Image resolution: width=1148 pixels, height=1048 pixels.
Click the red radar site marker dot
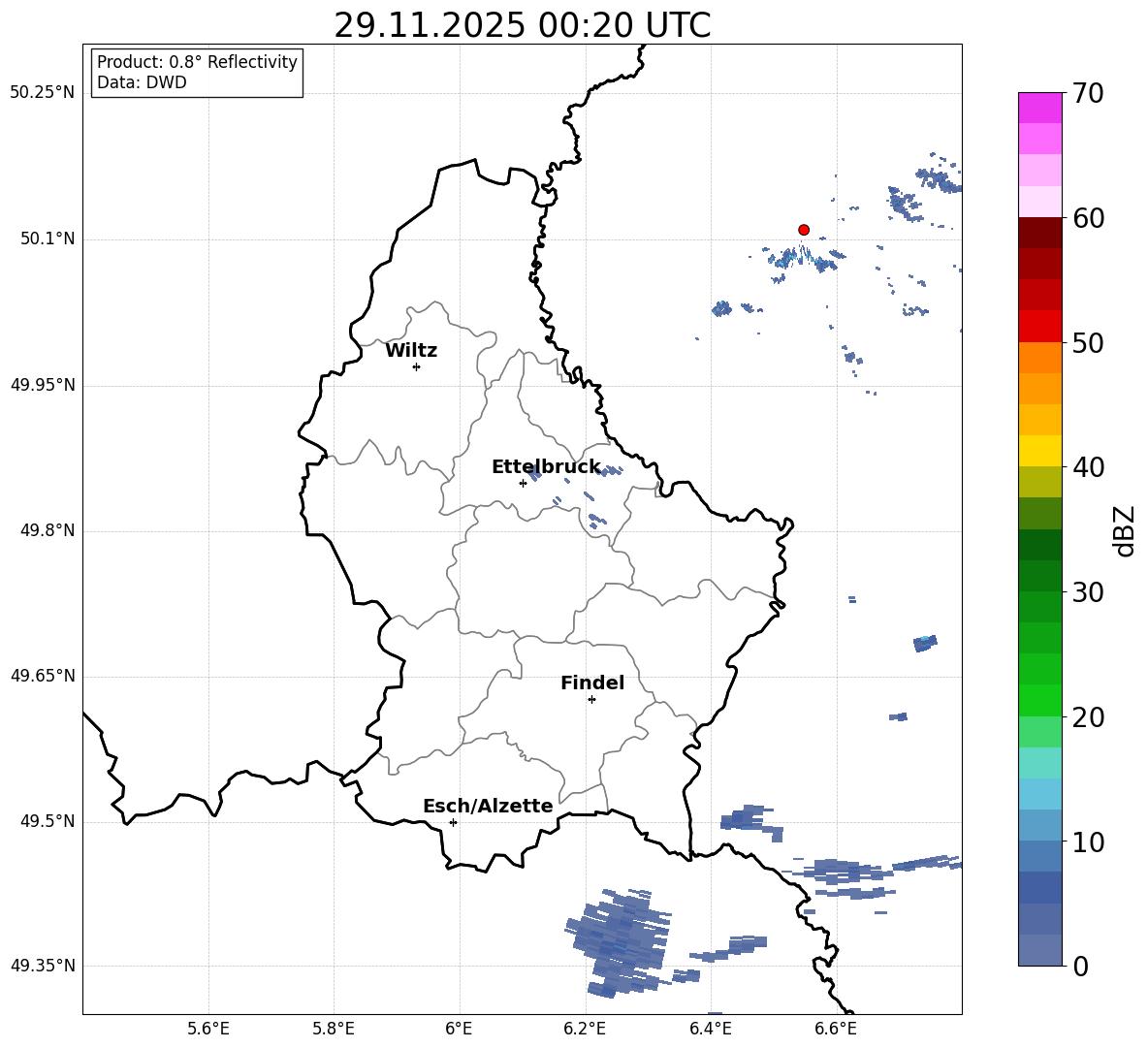(x=804, y=230)
